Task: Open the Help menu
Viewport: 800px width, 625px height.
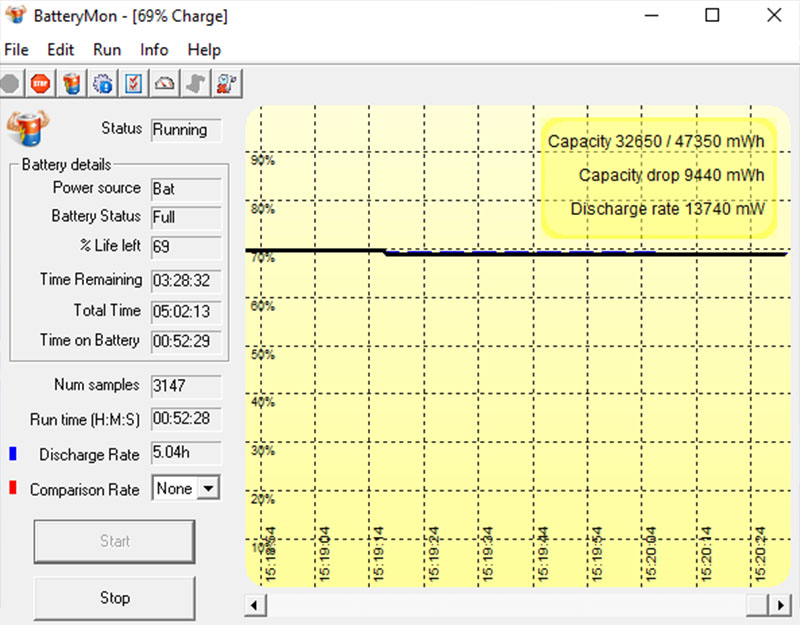Action: tap(204, 49)
